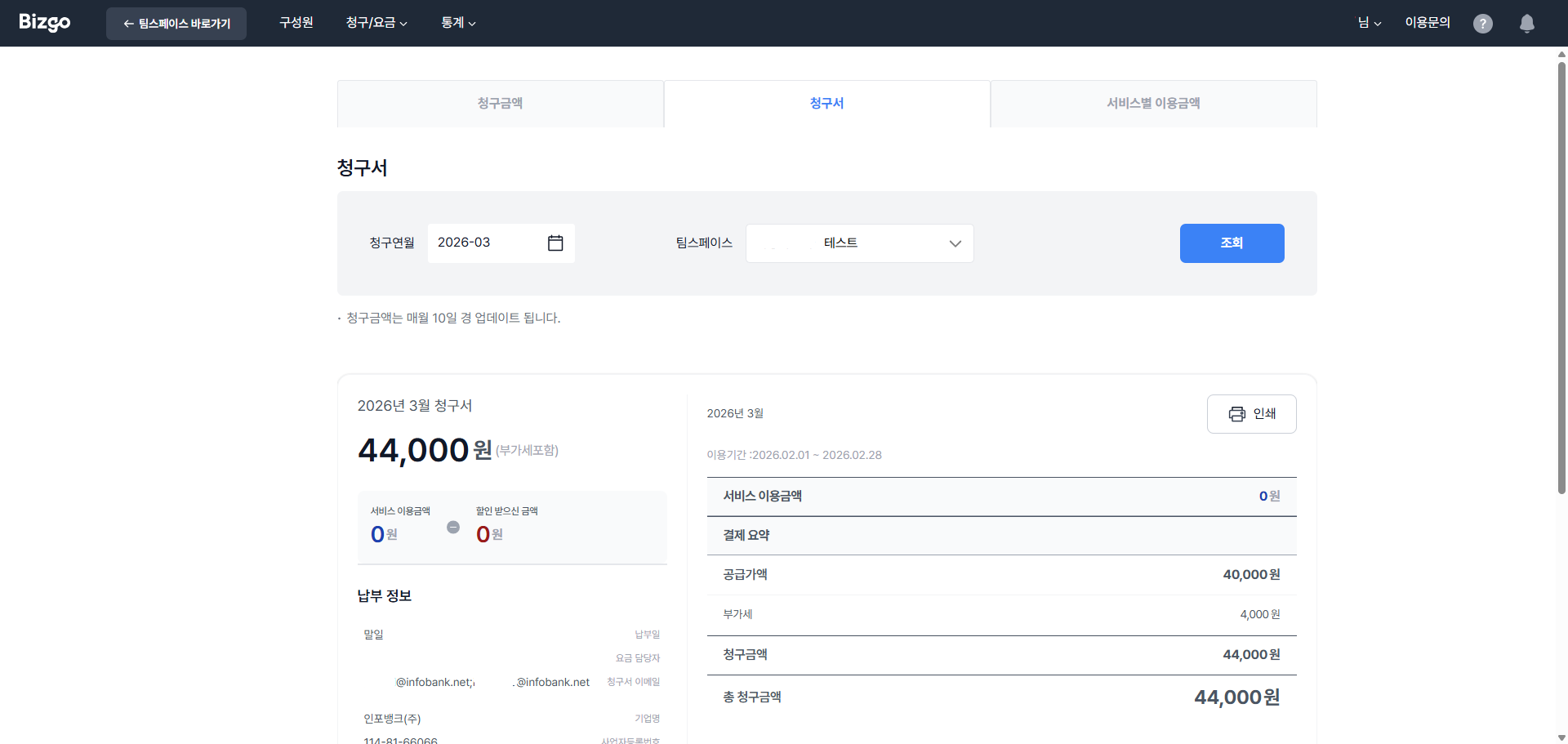Switch to the 청구금액 tab
Viewport: 1568px width, 744px height.
tap(501, 103)
